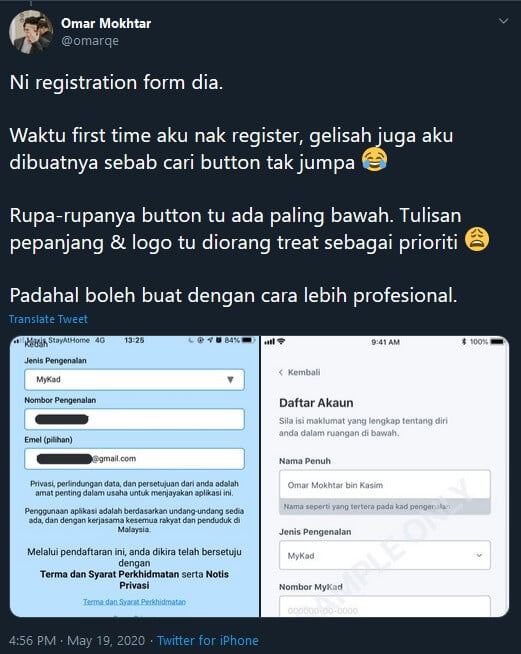Click the Translate Tweet link

coord(48,319)
